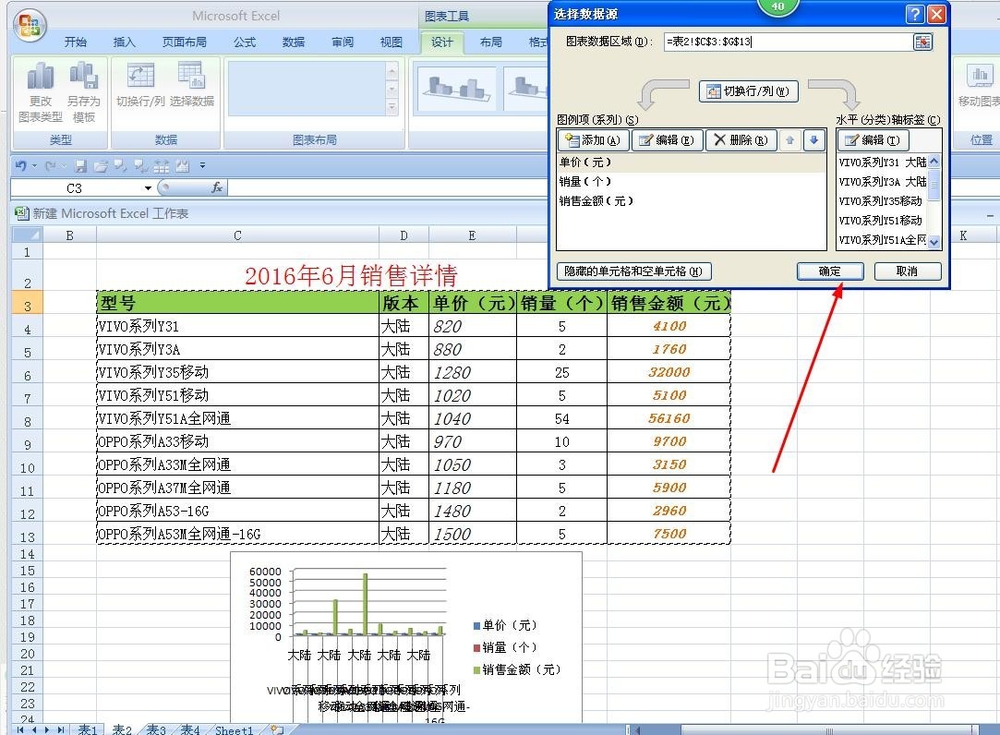Click the range selector icon beside 图表数据区域
Screen dimensions: 1000x735
coord(922,42)
